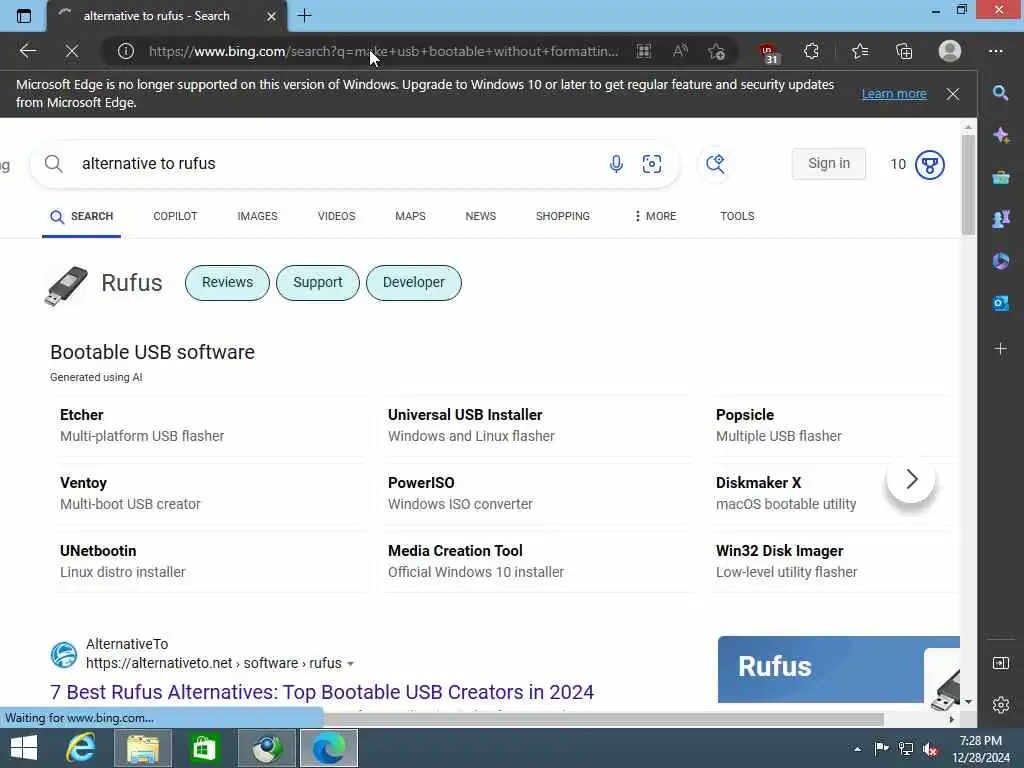The height and width of the screenshot is (768, 1024).
Task: Open the Etcher suggestion
Action: [211, 425]
